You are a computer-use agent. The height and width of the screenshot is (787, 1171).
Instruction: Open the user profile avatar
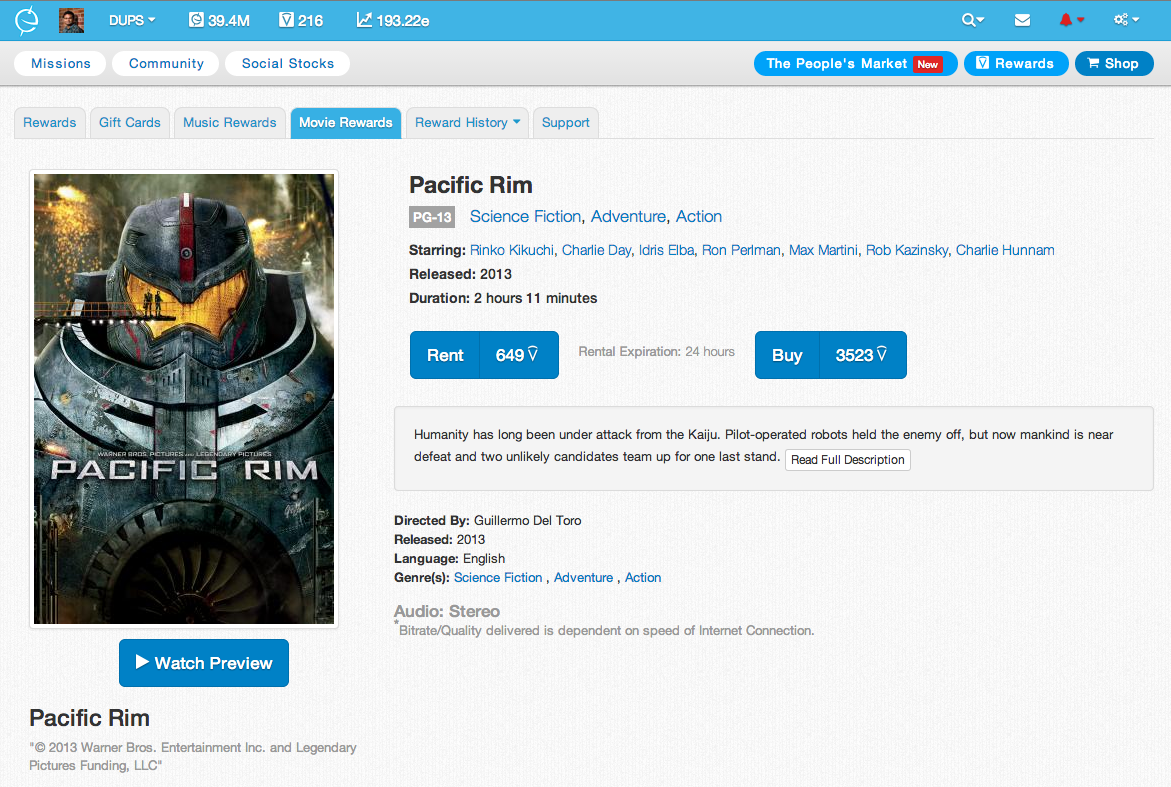coord(72,20)
